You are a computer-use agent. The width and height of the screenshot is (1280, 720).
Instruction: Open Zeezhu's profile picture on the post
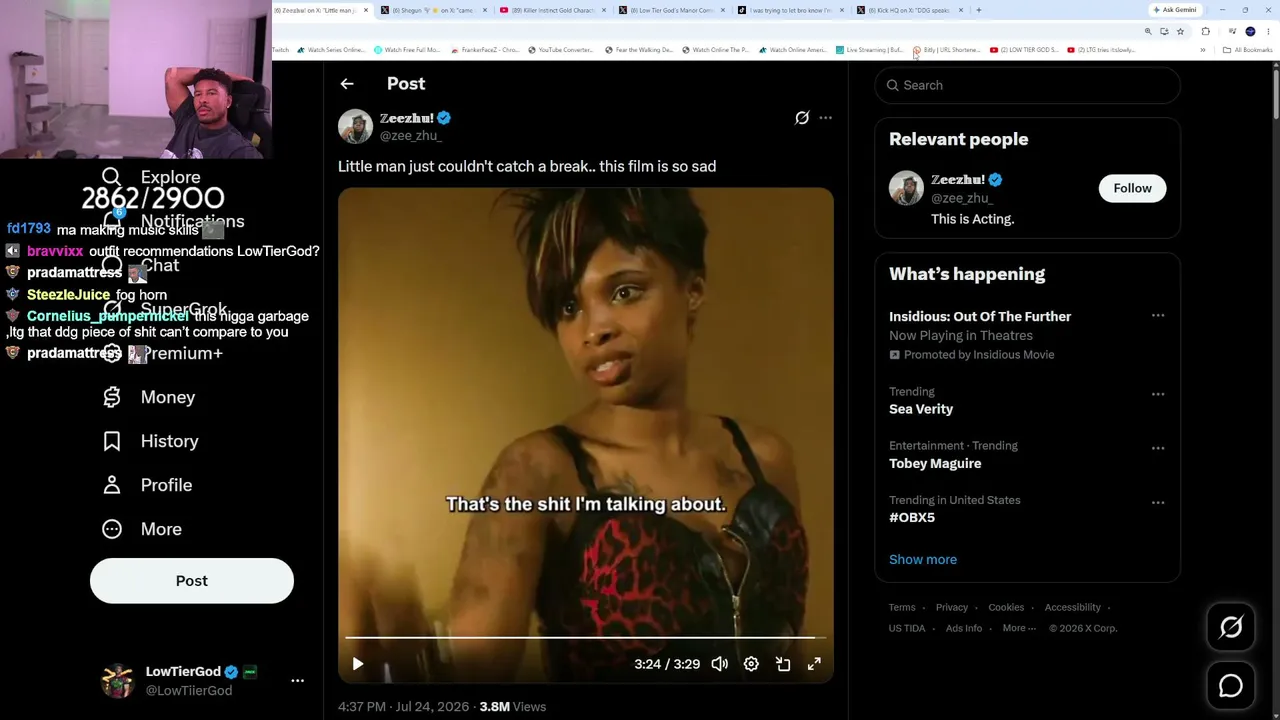pyautogui.click(x=355, y=126)
